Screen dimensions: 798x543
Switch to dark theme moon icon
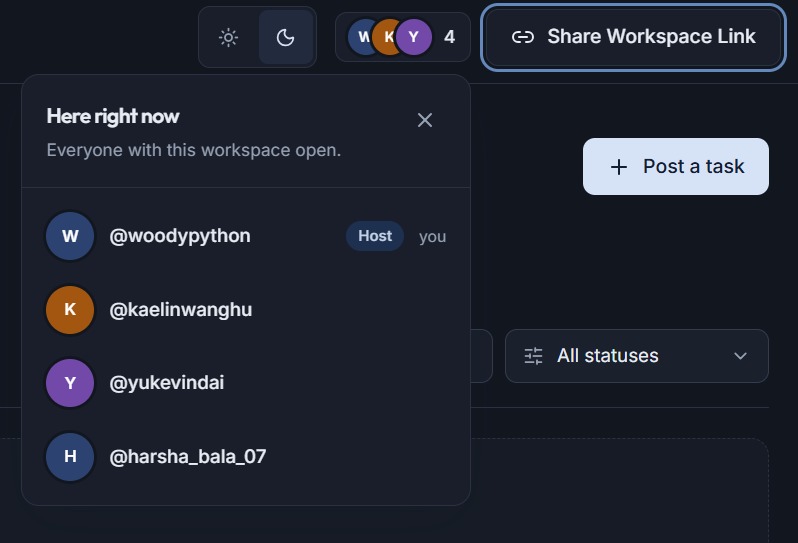click(x=286, y=37)
